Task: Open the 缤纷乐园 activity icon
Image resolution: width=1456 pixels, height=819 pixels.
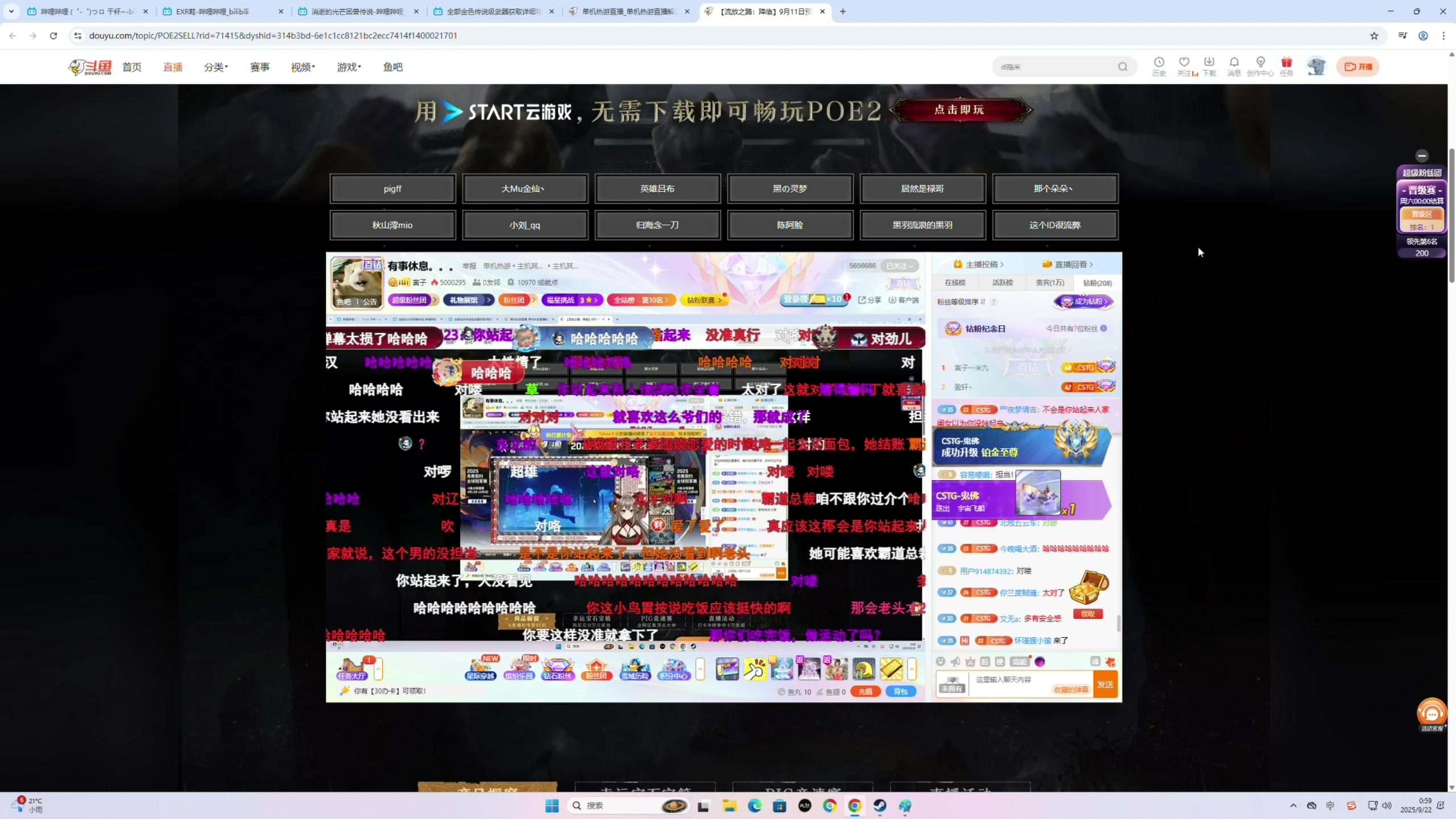Action: 519,669
